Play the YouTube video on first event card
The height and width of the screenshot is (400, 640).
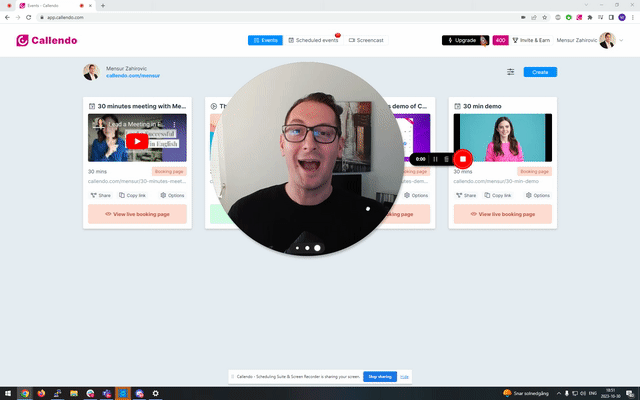137,141
